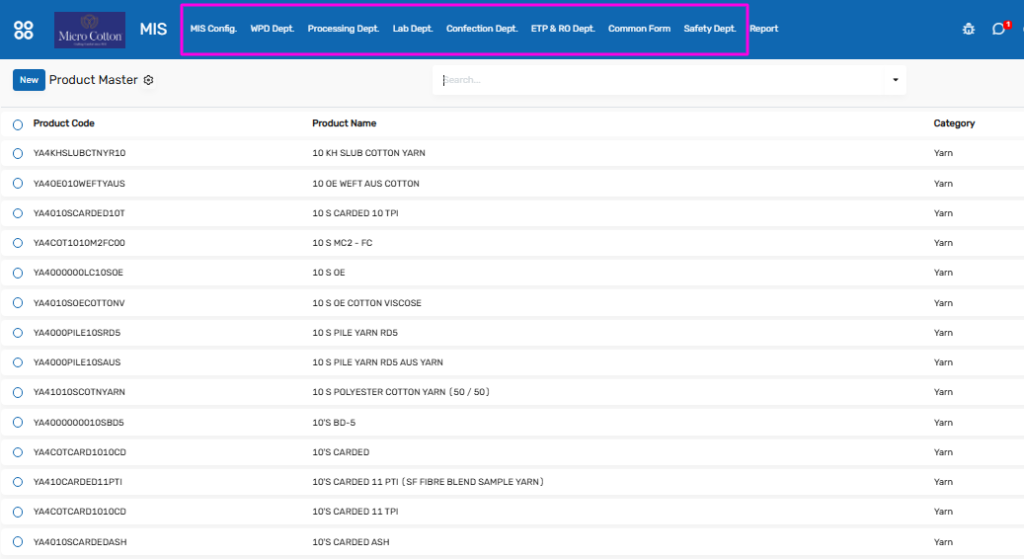Click the New button

click(x=29, y=80)
